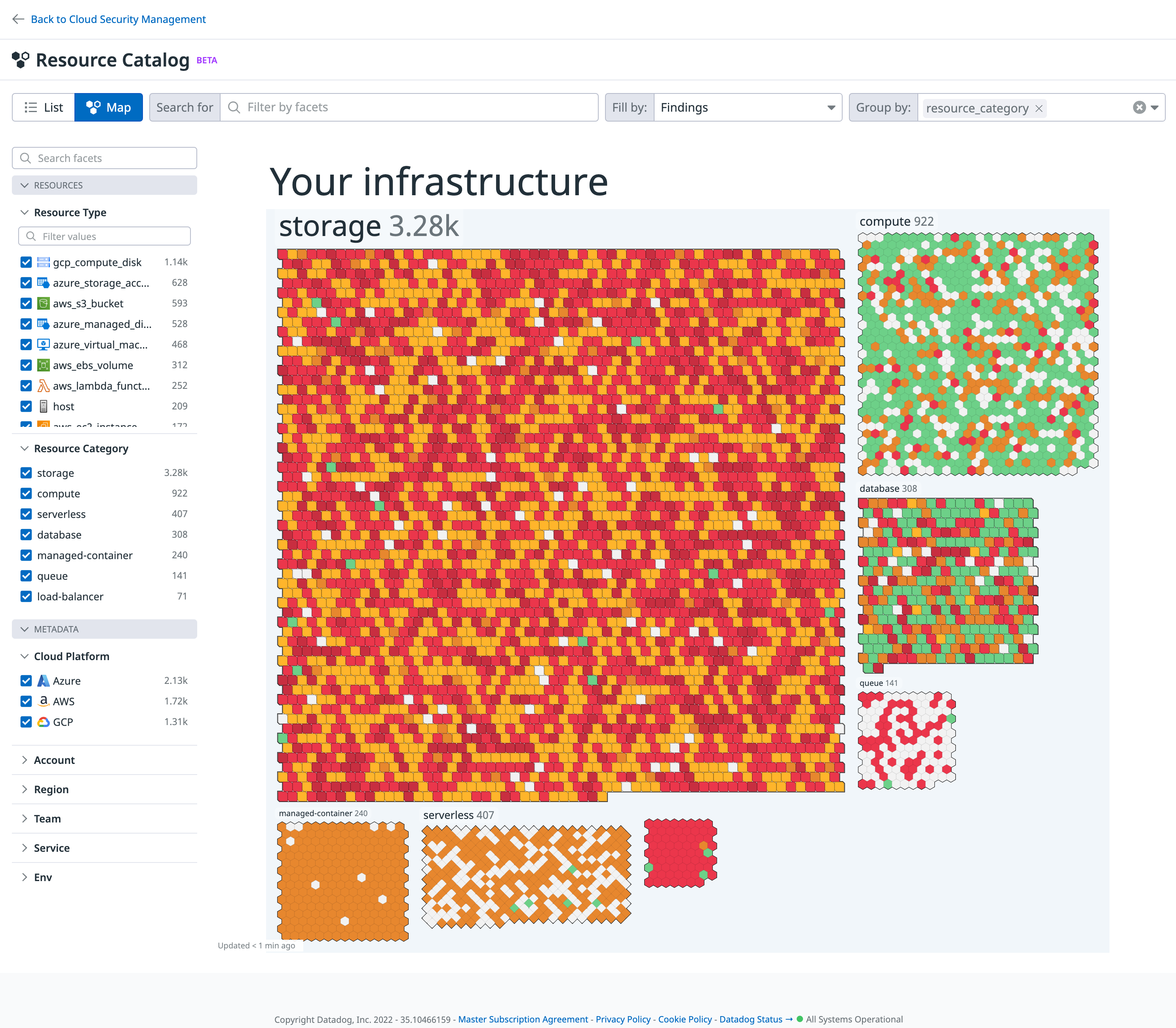Click the Resource Catalog honeycomb logo icon

coord(21,60)
